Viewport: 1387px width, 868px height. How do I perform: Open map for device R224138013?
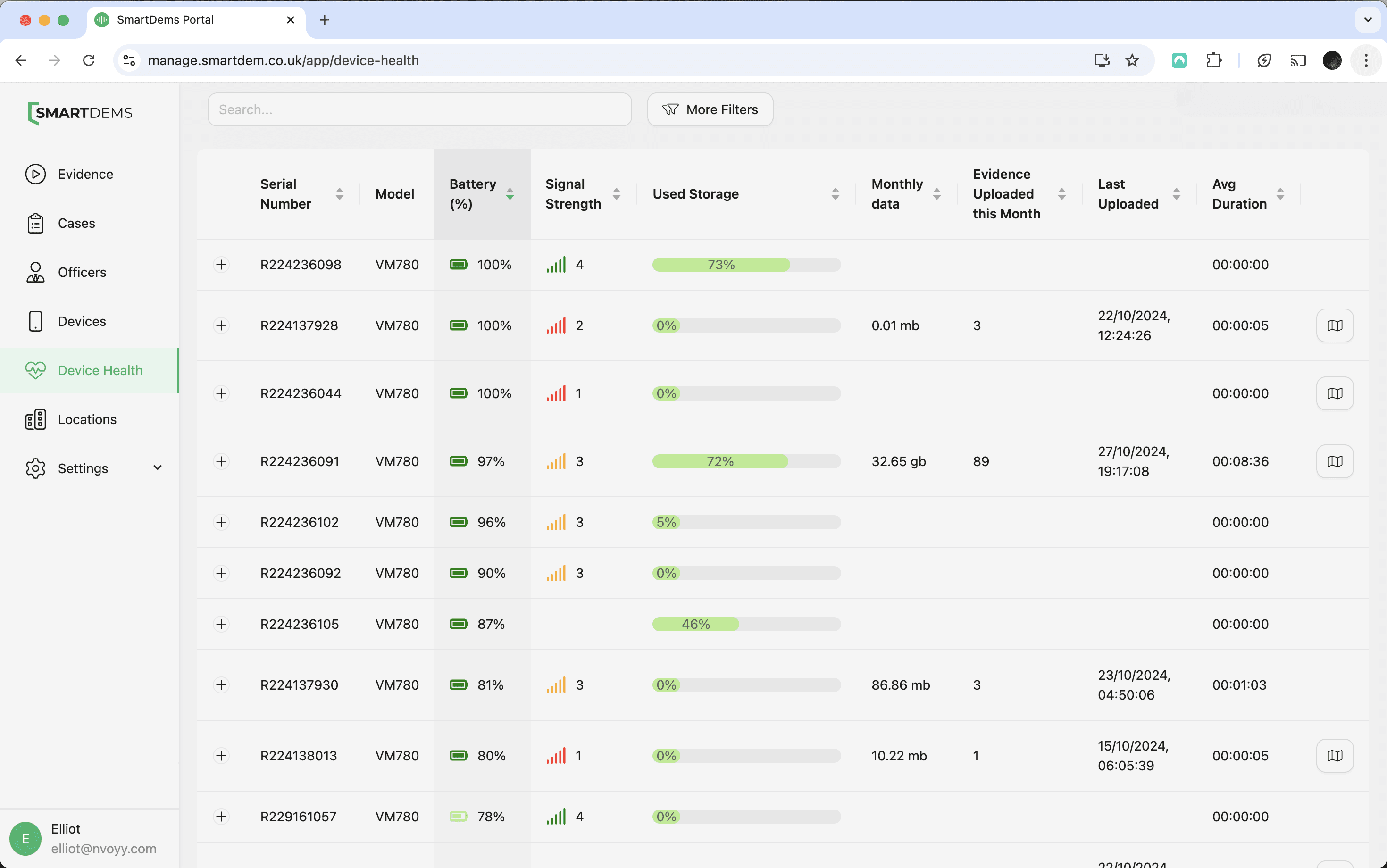click(x=1335, y=755)
